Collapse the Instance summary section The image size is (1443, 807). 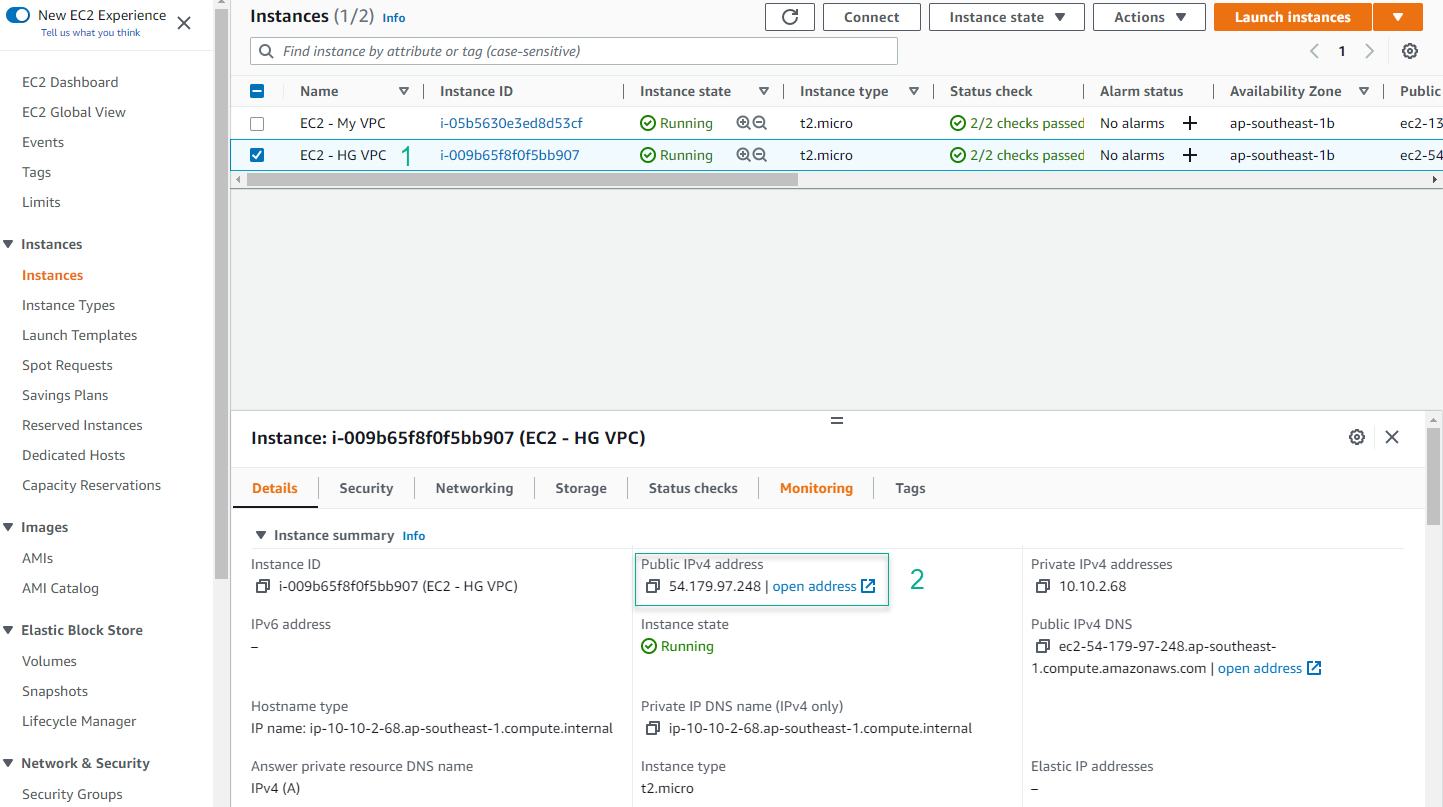(x=262, y=535)
